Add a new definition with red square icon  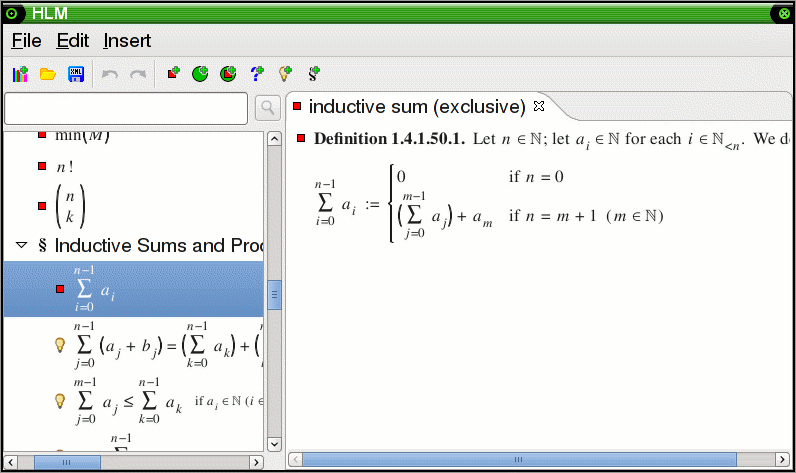point(173,74)
